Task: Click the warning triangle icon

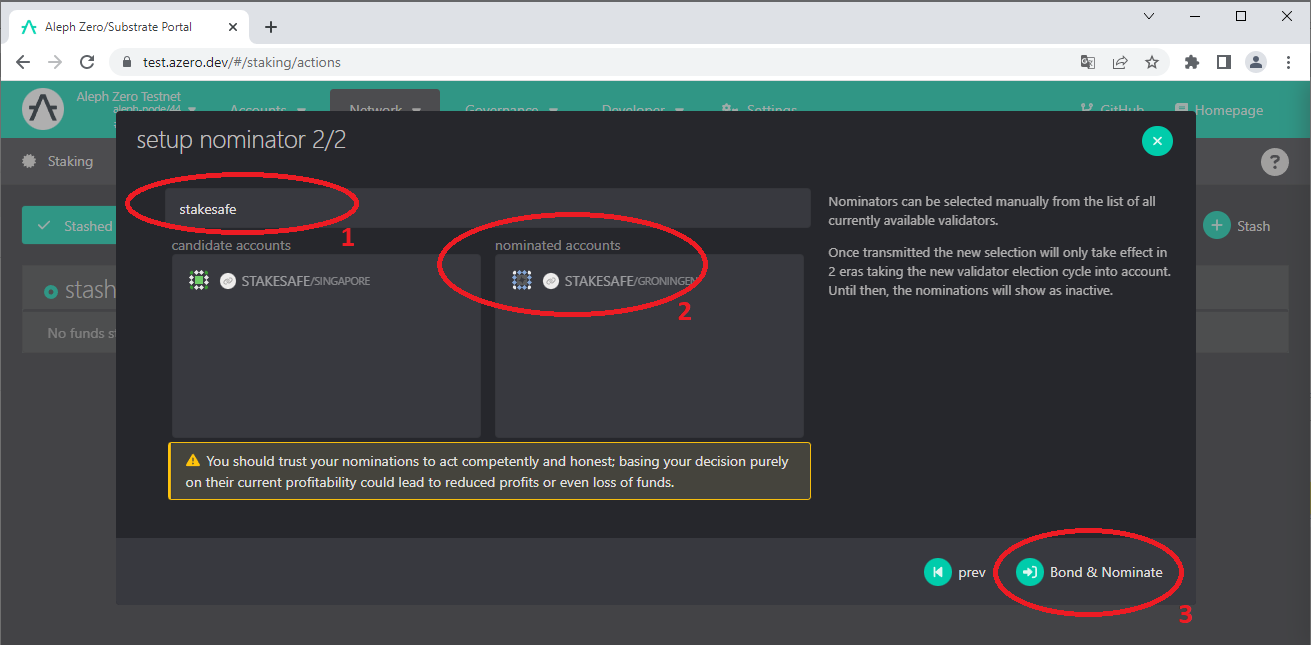Action: pyautogui.click(x=193, y=461)
